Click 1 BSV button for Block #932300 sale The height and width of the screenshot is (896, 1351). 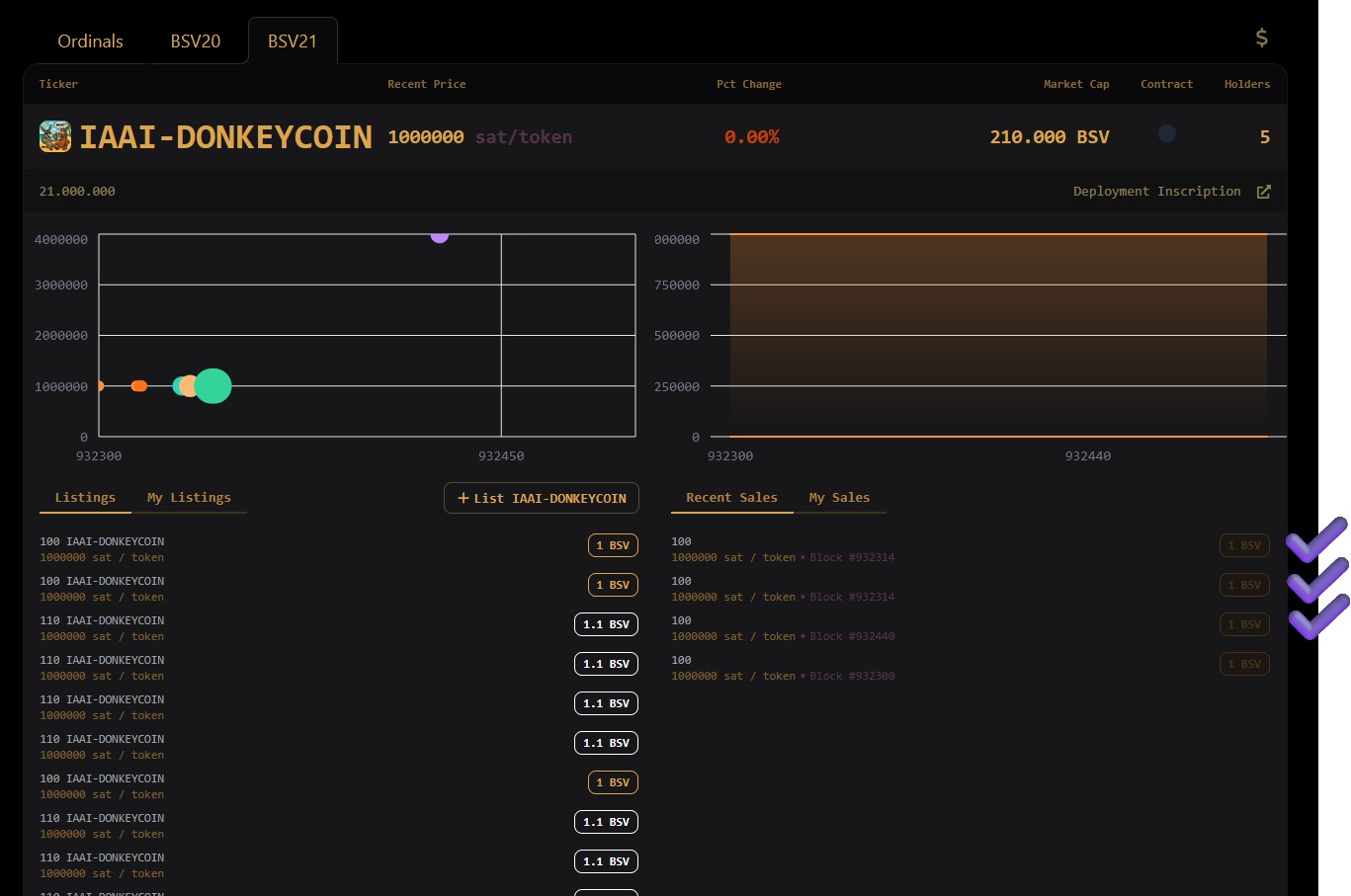point(1244,664)
